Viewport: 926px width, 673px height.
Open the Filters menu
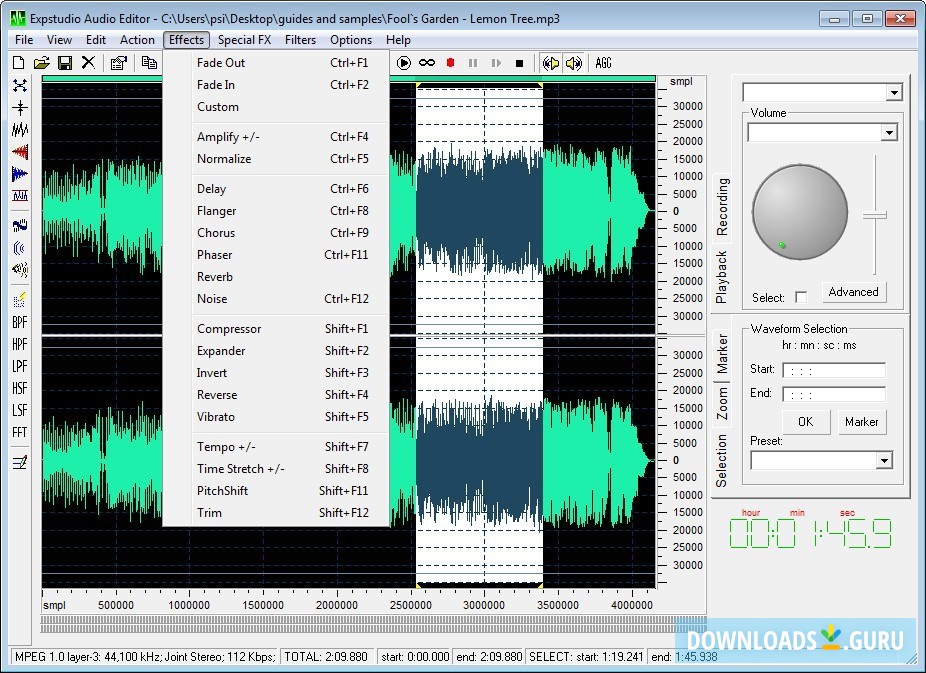pyautogui.click(x=300, y=40)
